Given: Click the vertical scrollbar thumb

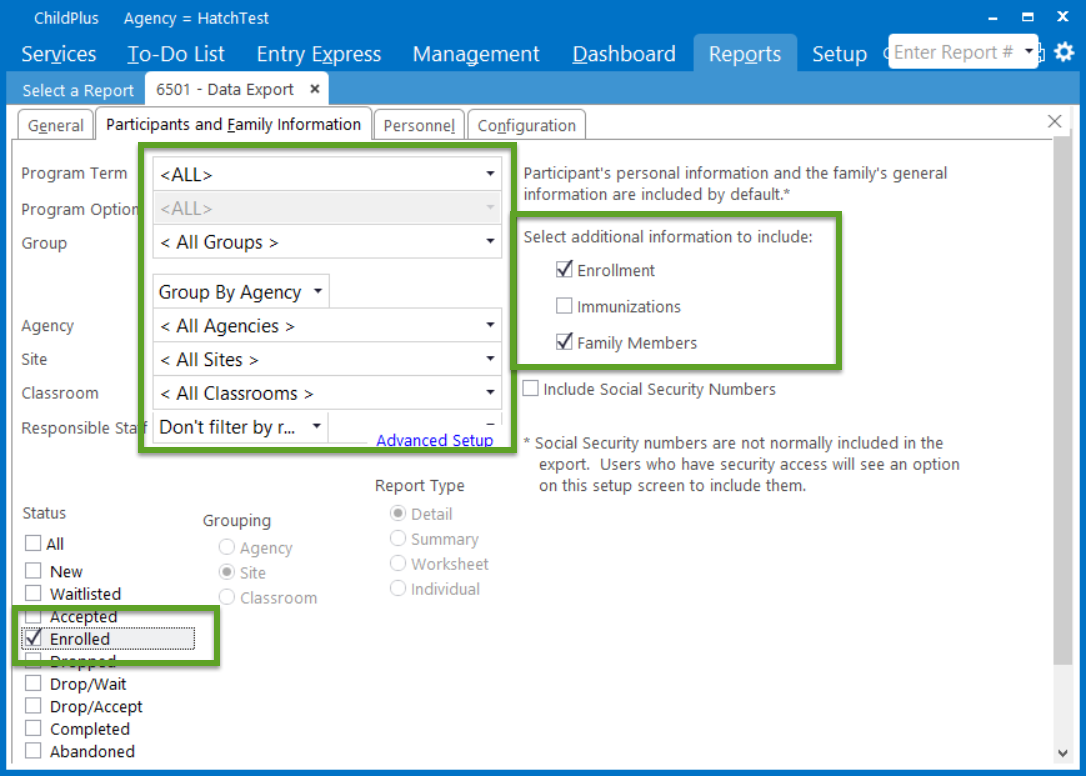Looking at the screenshot, I should point(1063,400).
